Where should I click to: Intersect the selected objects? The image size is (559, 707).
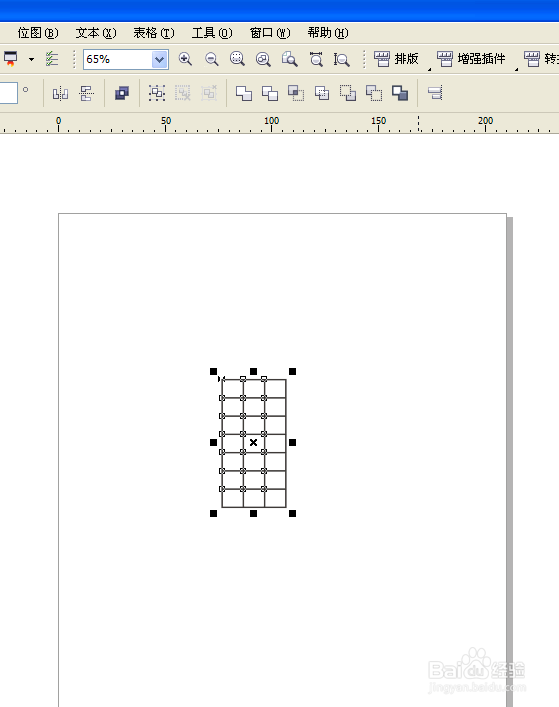click(x=296, y=93)
